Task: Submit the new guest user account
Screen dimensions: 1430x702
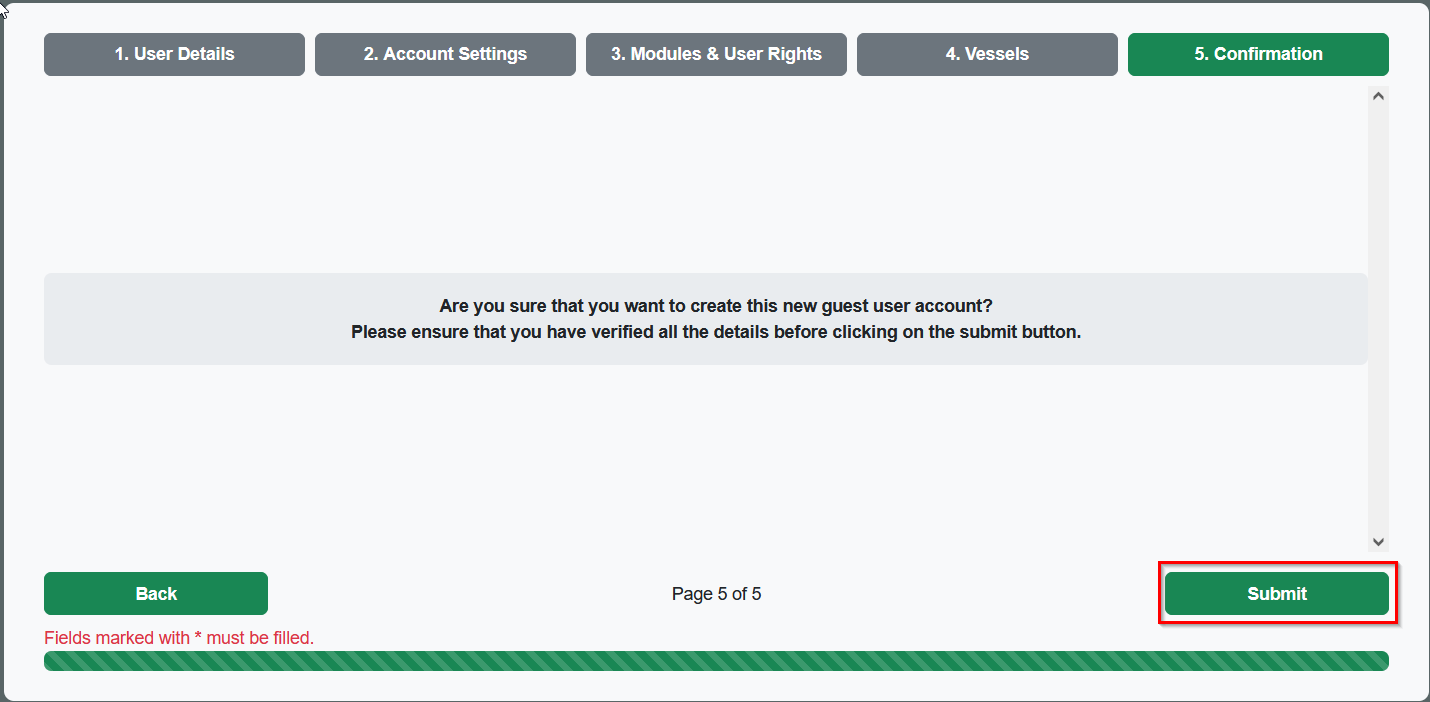Action: (1277, 594)
